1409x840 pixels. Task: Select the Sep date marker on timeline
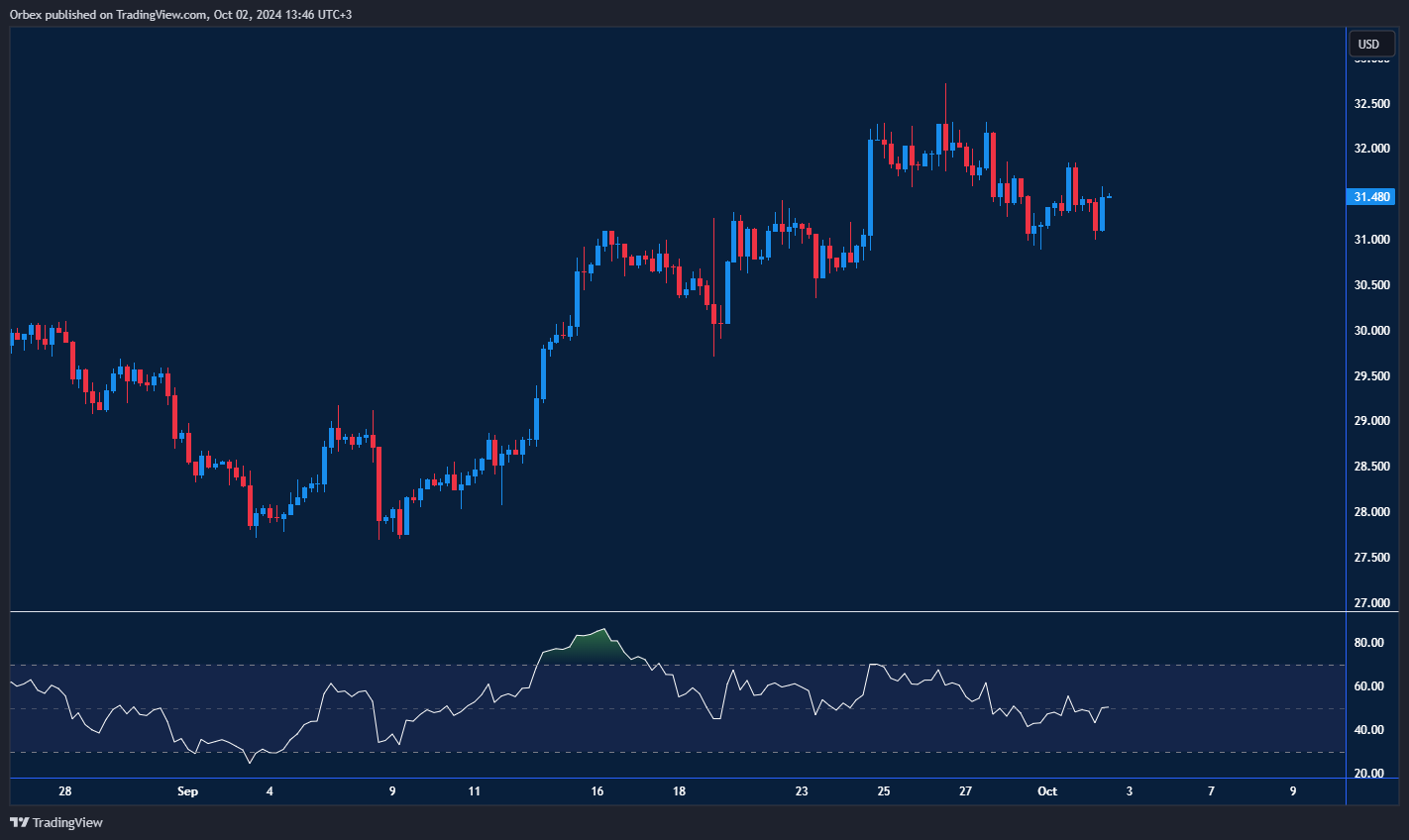[x=187, y=791]
